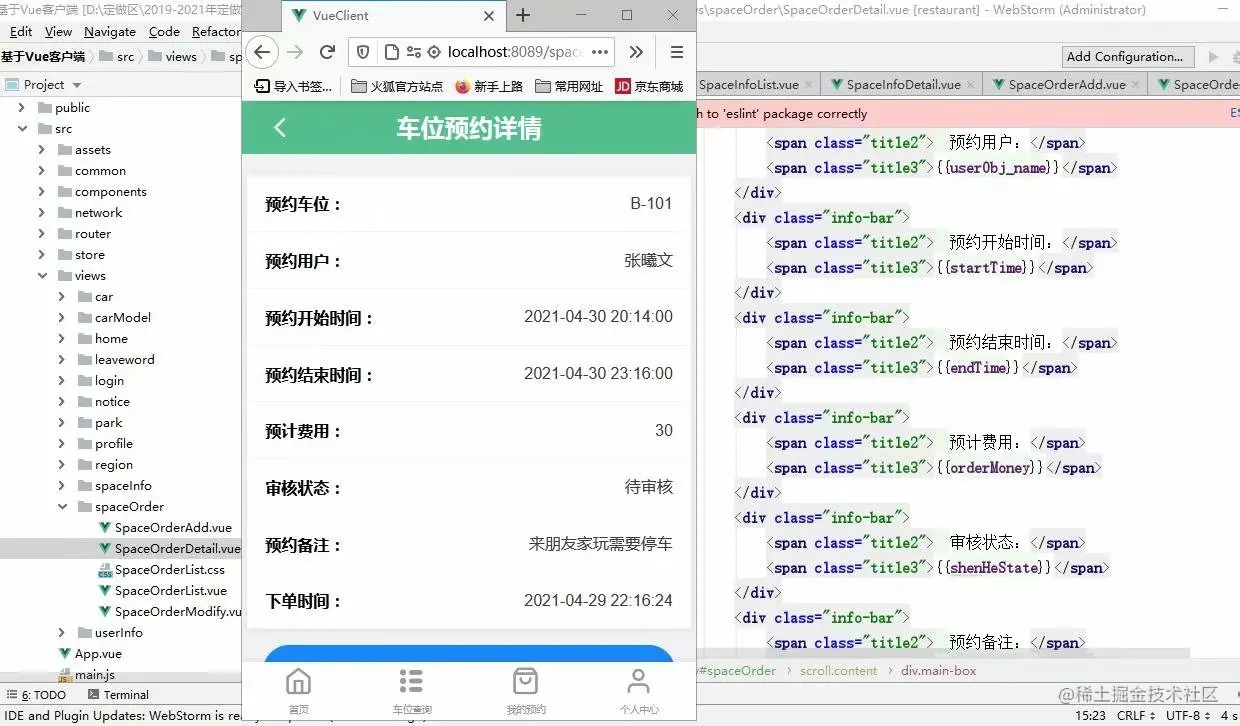The image size is (1240, 726).
Task: Click scroll.content editor breadcrumb
Action: tap(838, 671)
